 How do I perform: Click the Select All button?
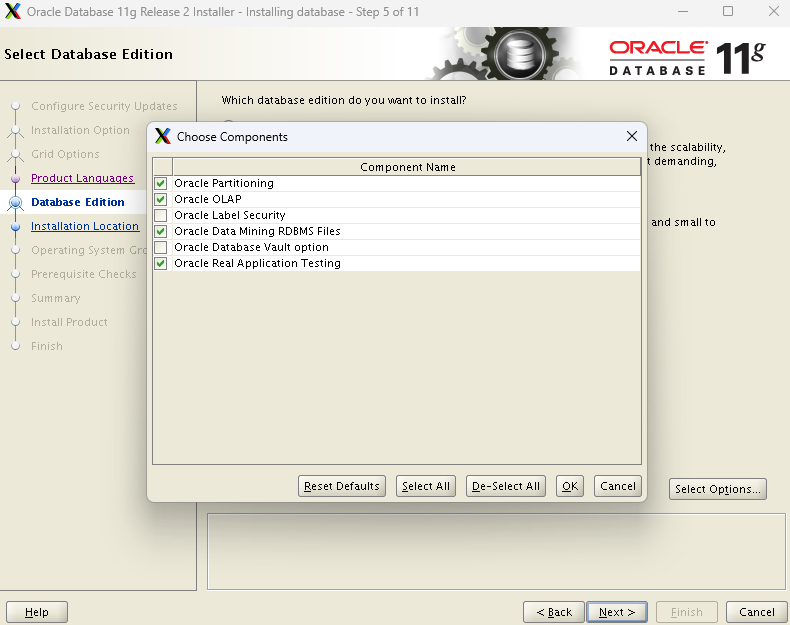coord(426,486)
